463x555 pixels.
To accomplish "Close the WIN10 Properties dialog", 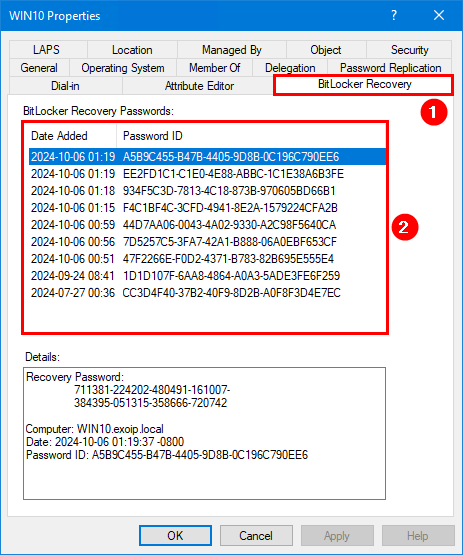I will pos(439,15).
